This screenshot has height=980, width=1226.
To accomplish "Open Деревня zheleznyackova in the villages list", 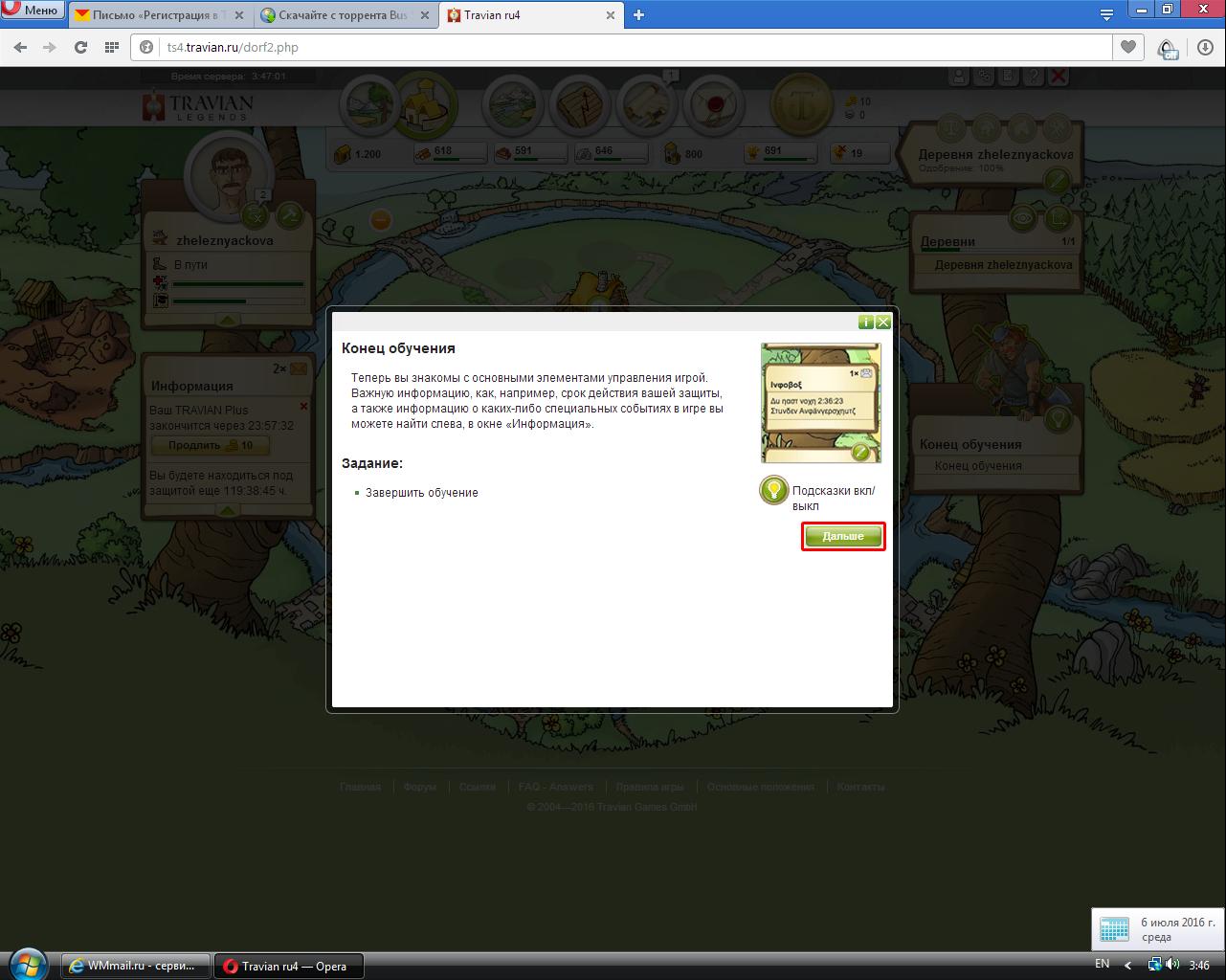I will pyautogui.click(x=1003, y=265).
